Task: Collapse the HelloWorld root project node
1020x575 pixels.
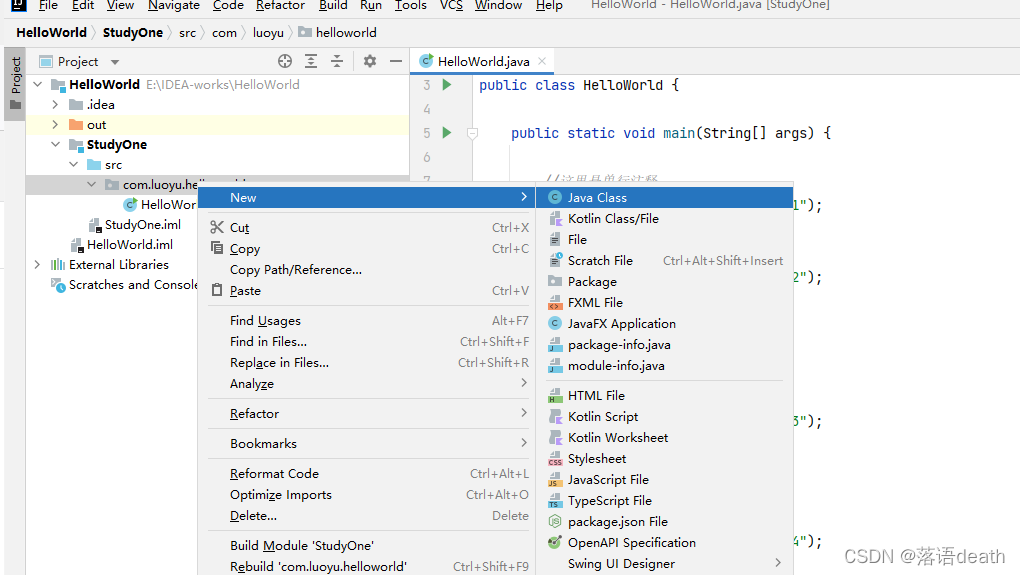Action: coord(38,85)
